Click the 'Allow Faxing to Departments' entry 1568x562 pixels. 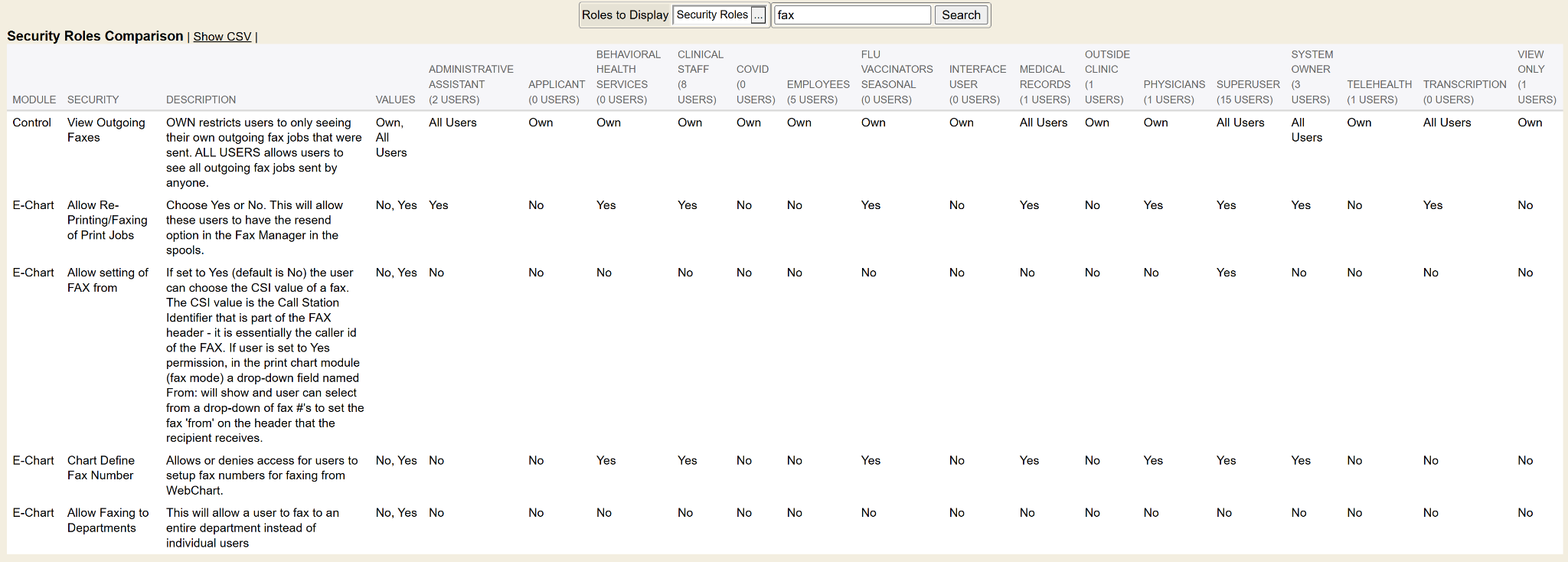(x=107, y=521)
